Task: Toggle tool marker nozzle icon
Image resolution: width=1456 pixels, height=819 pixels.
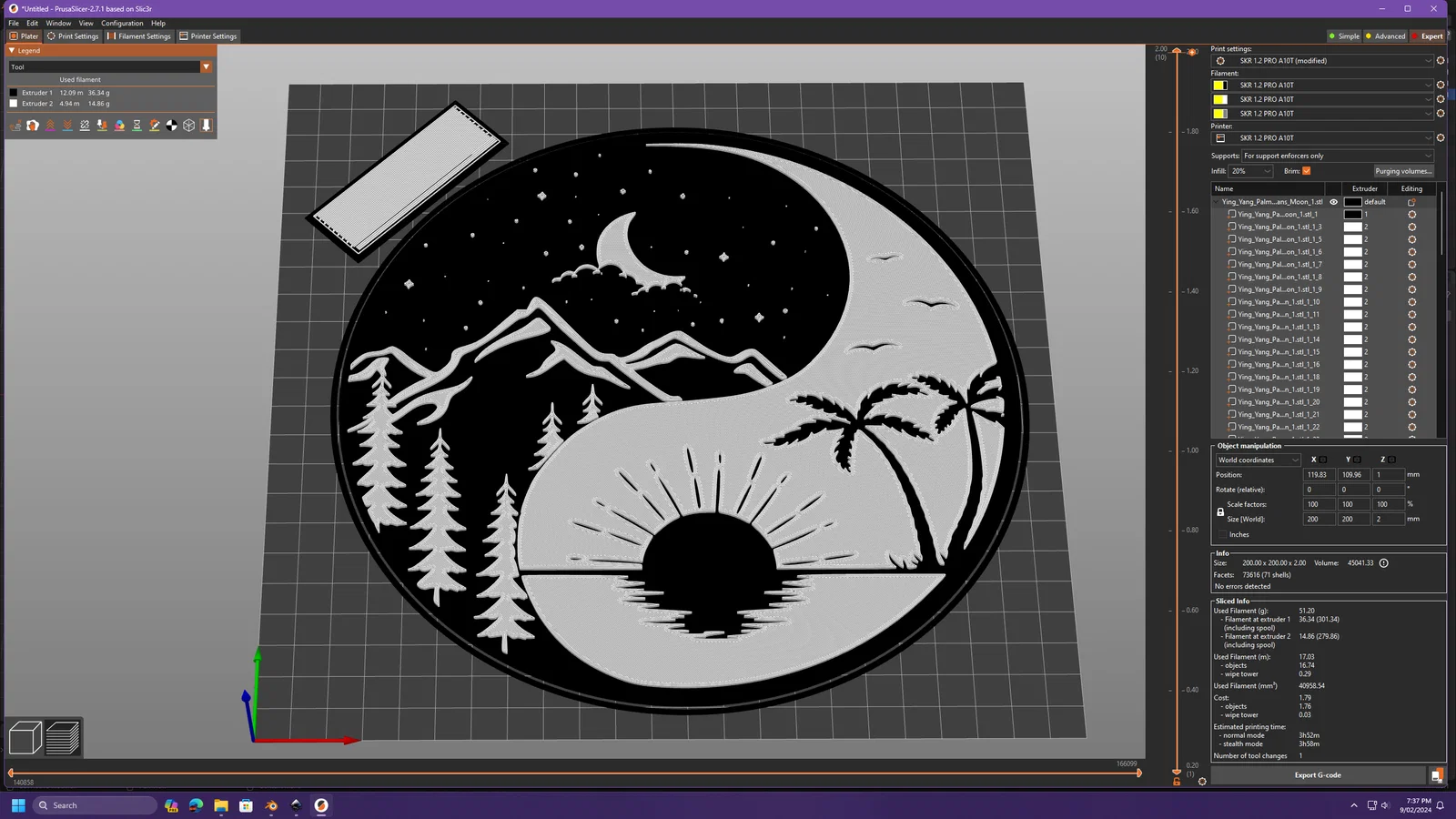Action: coord(207,126)
